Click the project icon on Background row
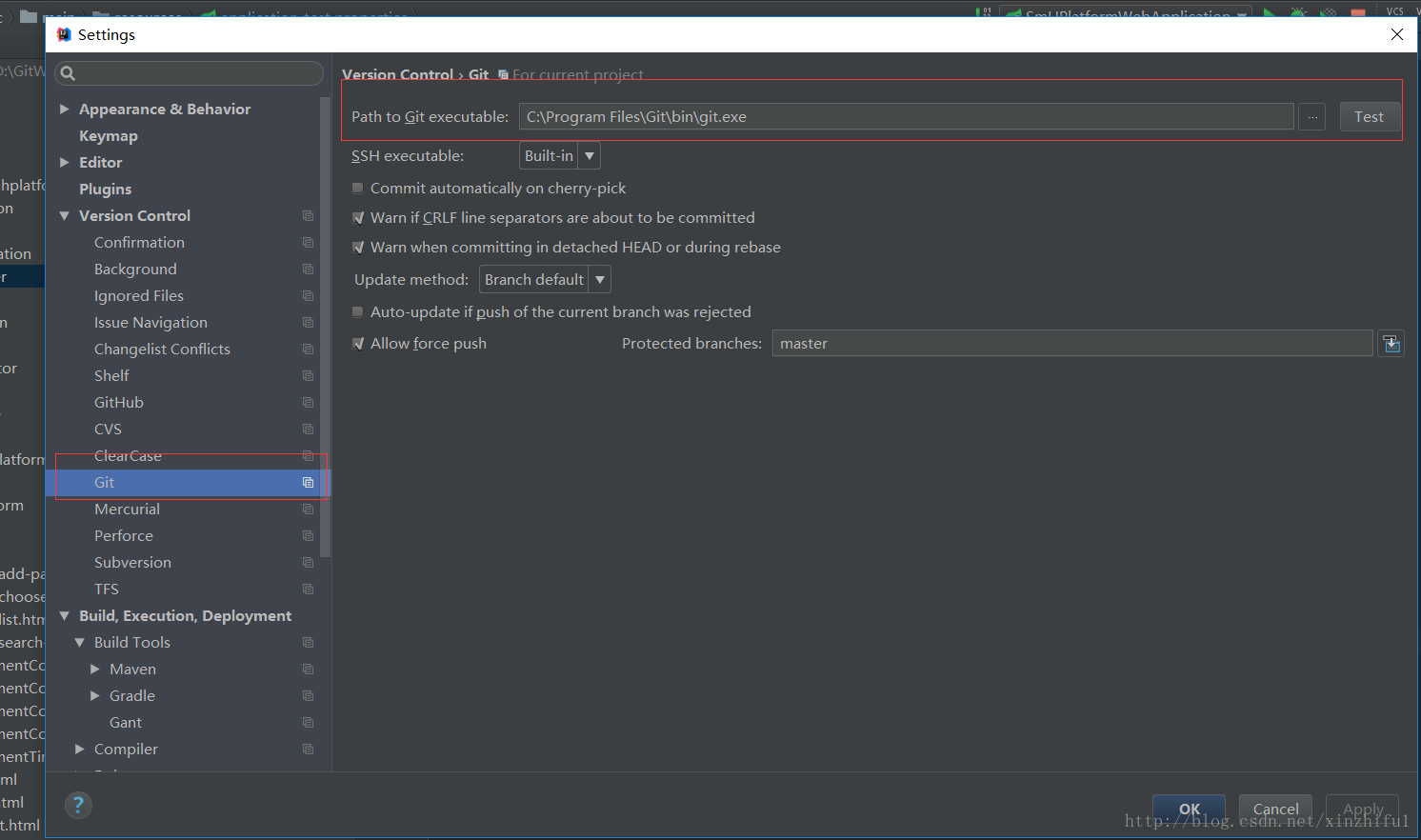 [308, 270]
